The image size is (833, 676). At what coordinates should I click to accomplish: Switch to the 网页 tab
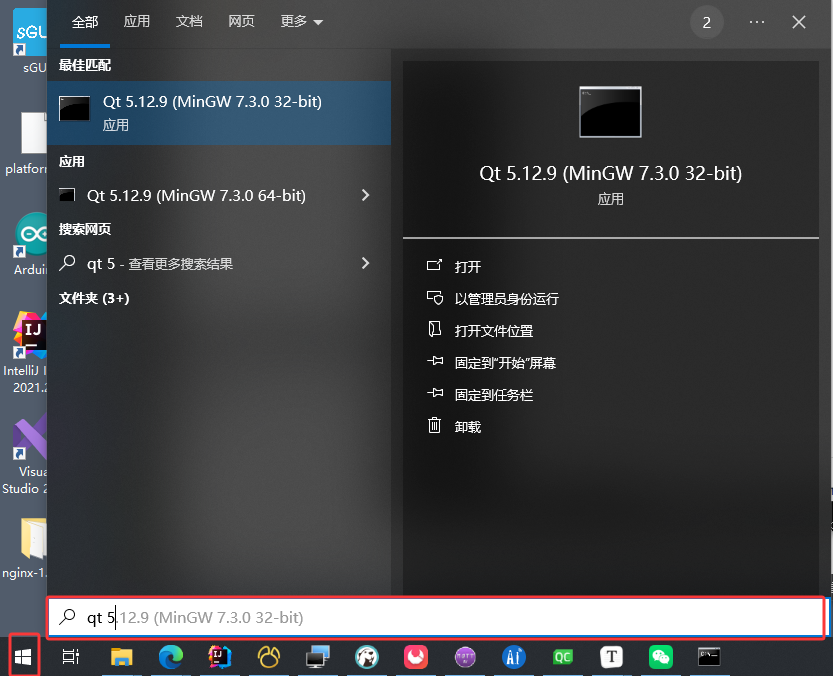[241, 22]
